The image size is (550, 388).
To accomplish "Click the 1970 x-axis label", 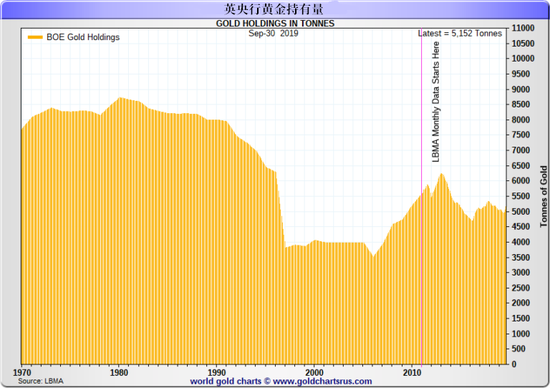I will coord(22,372).
